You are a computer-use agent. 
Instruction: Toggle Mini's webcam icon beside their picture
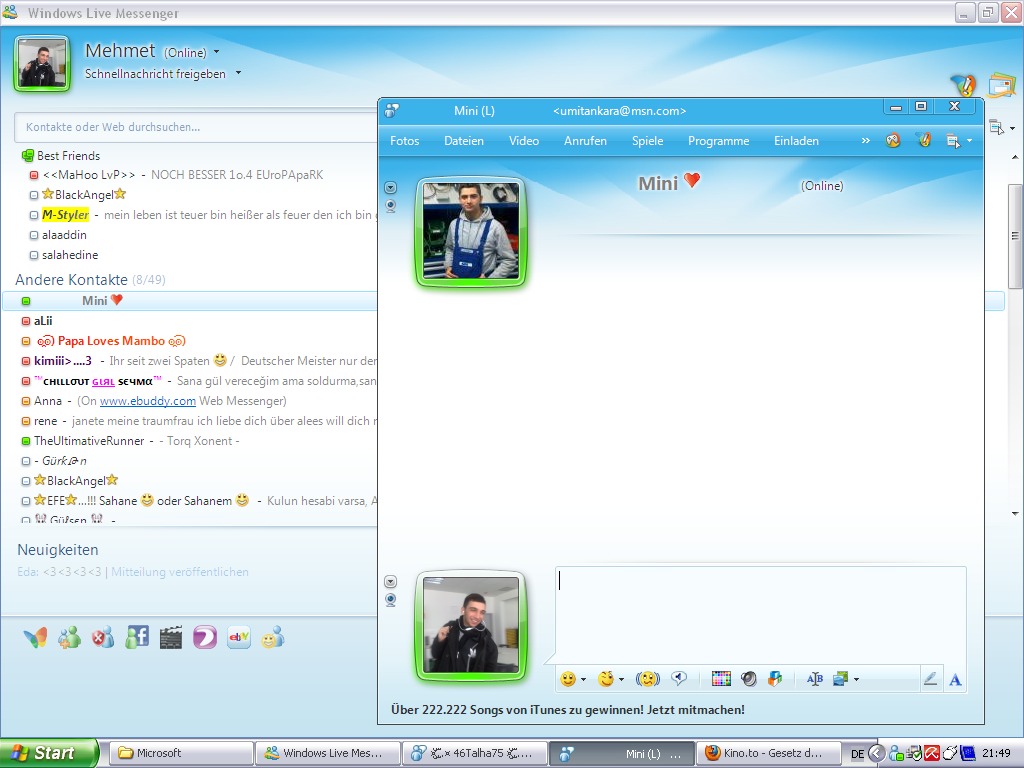pyautogui.click(x=391, y=206)
